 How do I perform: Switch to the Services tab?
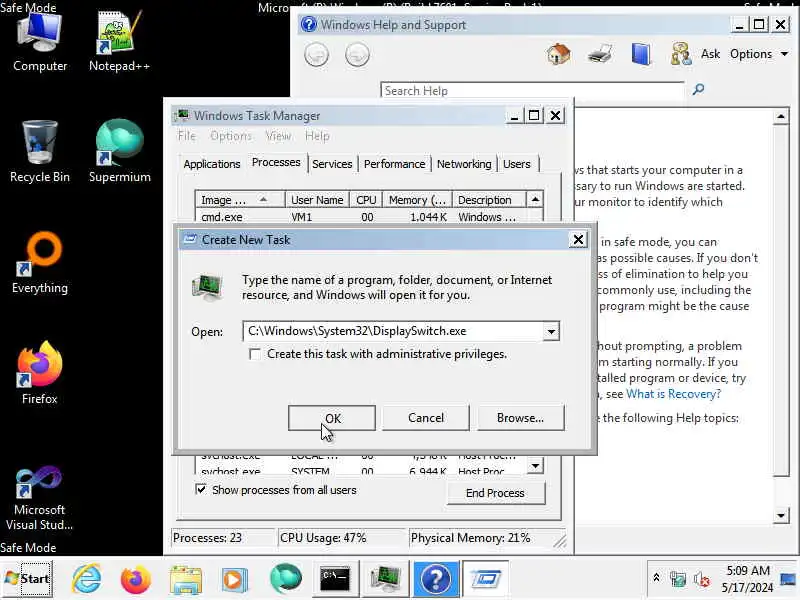[x=332, y=164]
